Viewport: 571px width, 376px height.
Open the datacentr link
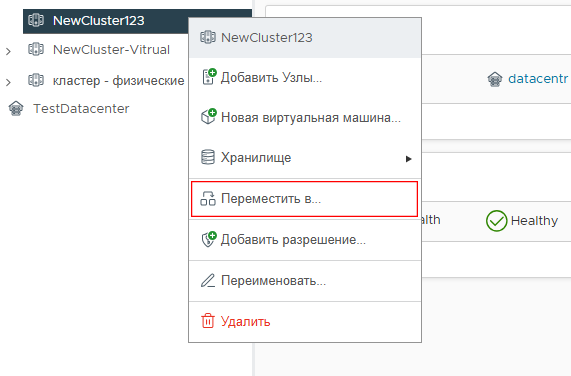click(538, 78)
